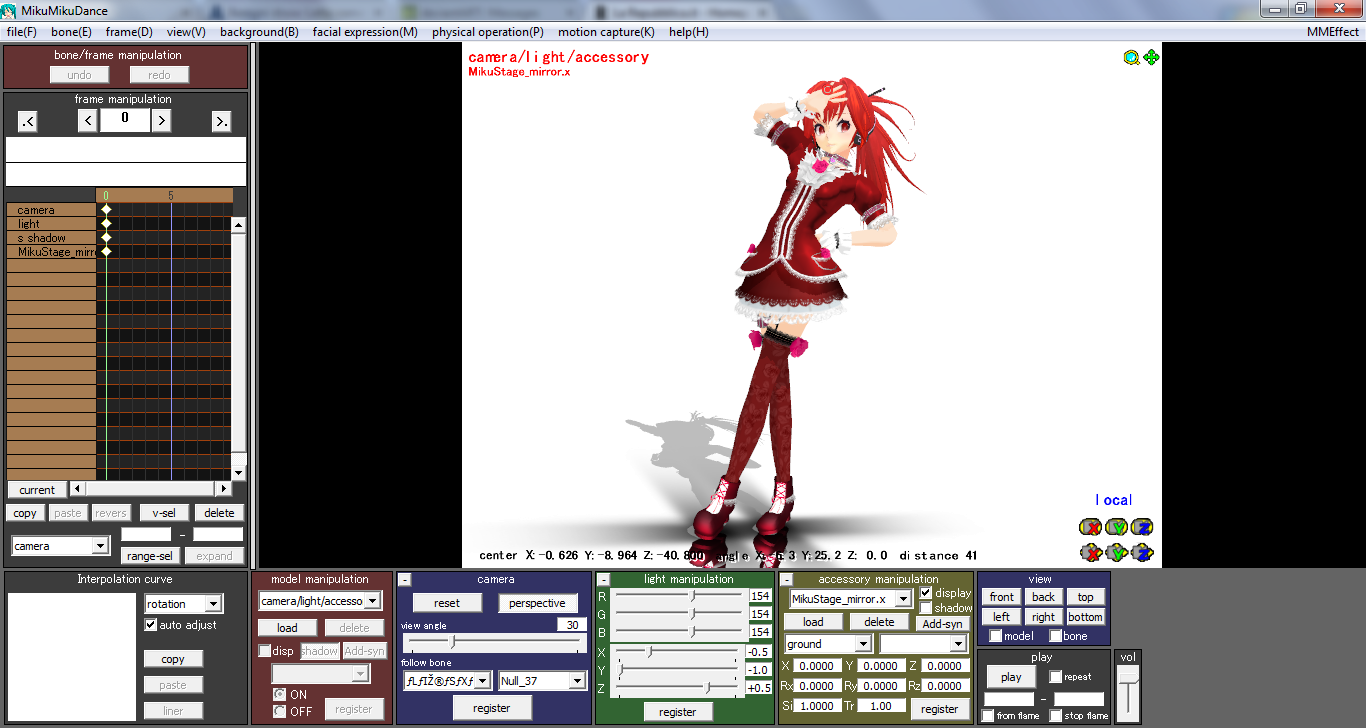The width and height of the screenshot is (1366, 728).
Task: Click the advance-frame '>.' icon in frame manipulation
Action: tap(223, 120)
